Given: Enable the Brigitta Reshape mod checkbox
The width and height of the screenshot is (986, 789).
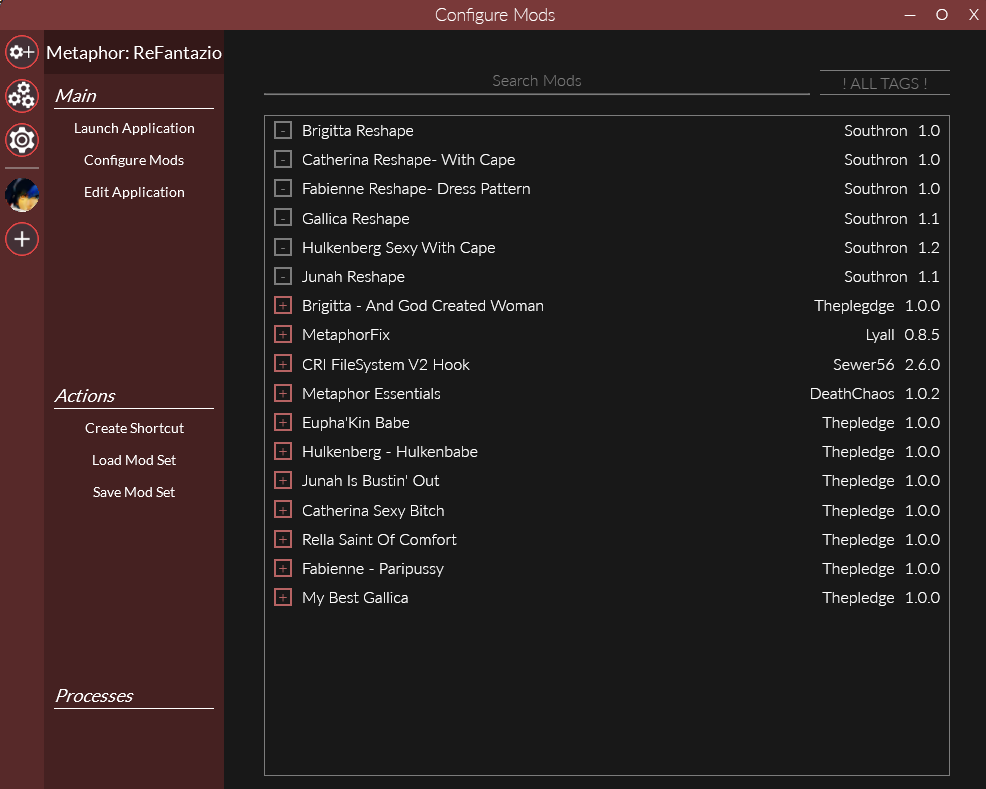Looking at the screenshot, I should click(283, 130).
